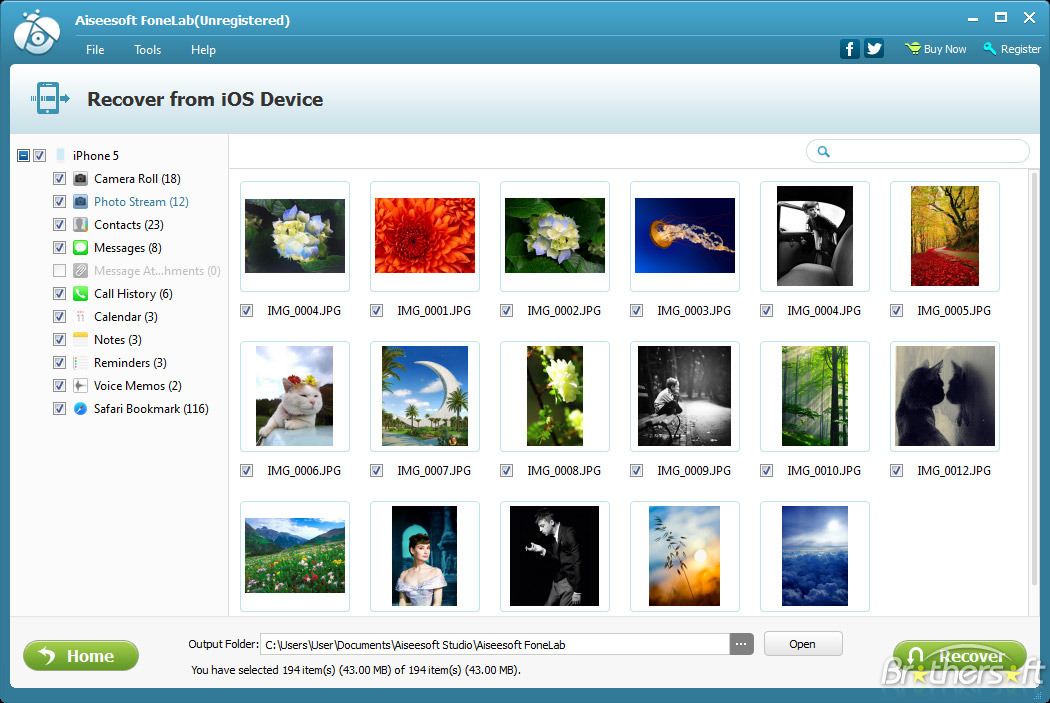Uncheck the Reminders checkbox

pos(60,363)
